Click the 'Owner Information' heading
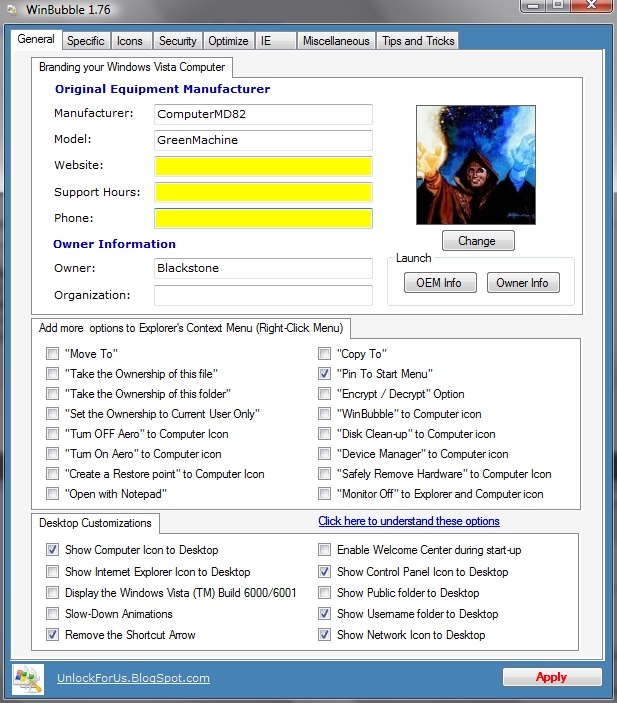Viewport: 617px width, 703px height. (x=114, y=244)
